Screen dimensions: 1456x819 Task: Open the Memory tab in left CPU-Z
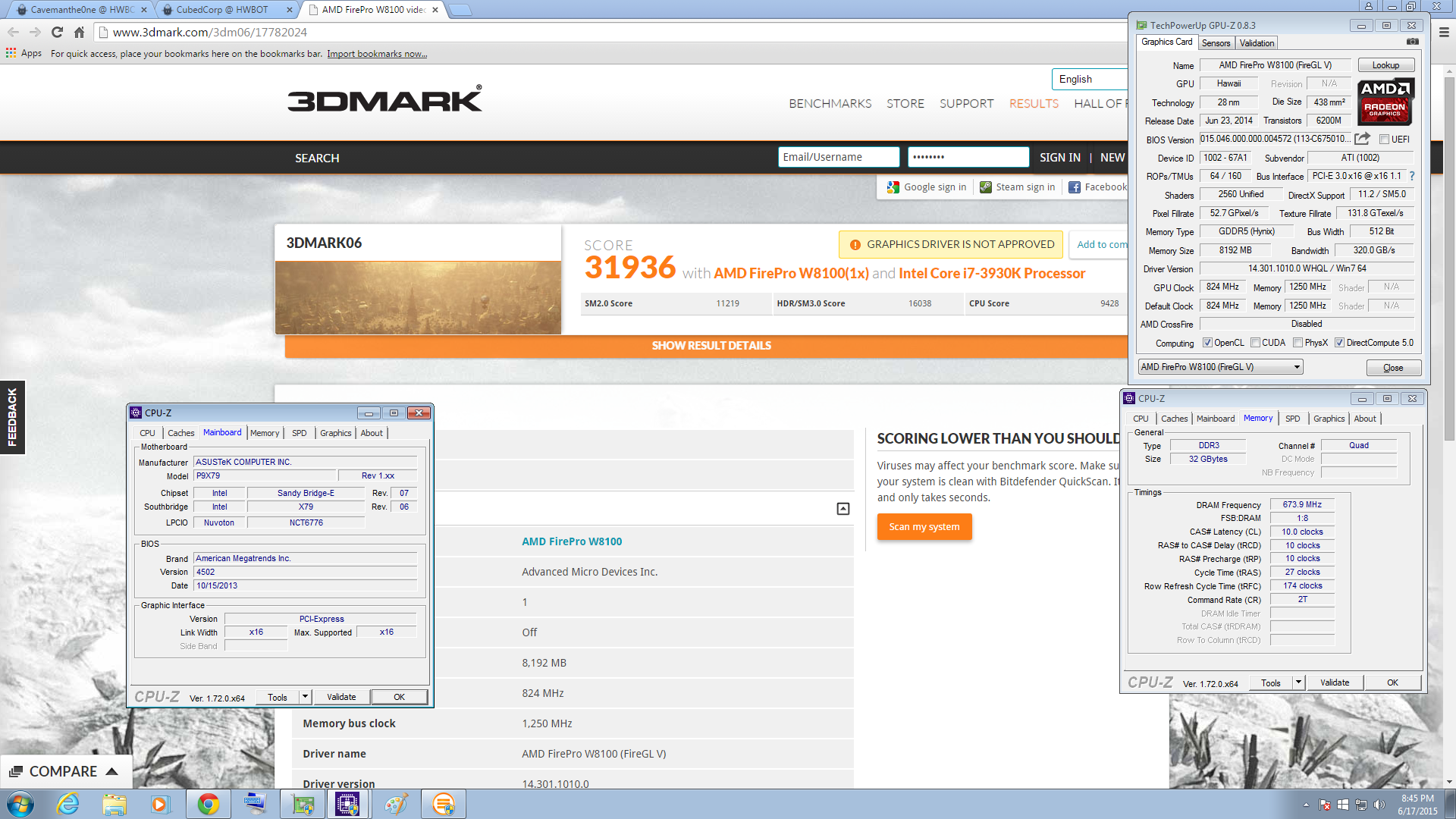[x=265, y=433]
